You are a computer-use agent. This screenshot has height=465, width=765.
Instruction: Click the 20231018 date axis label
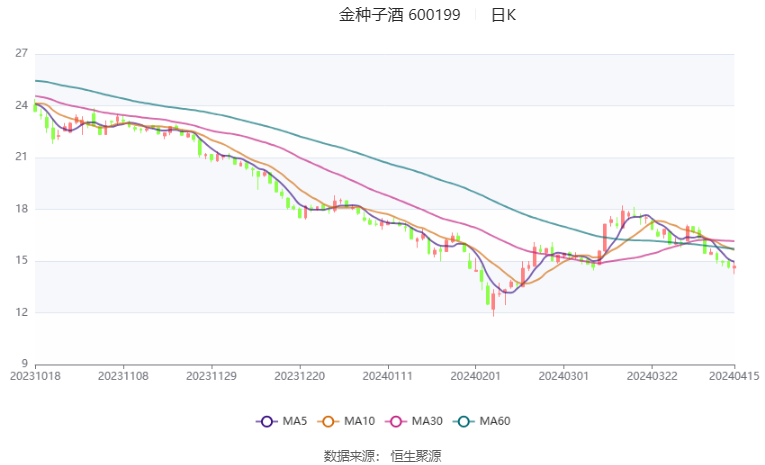[35, 376]
